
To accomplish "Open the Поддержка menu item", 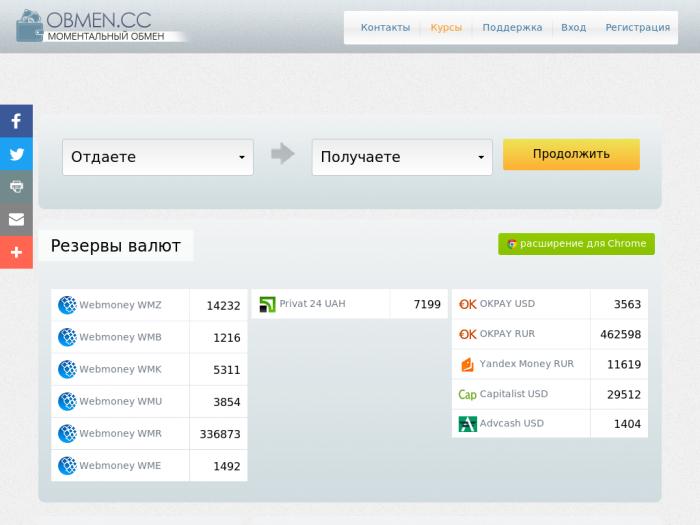I will click(x=512, y=28).
